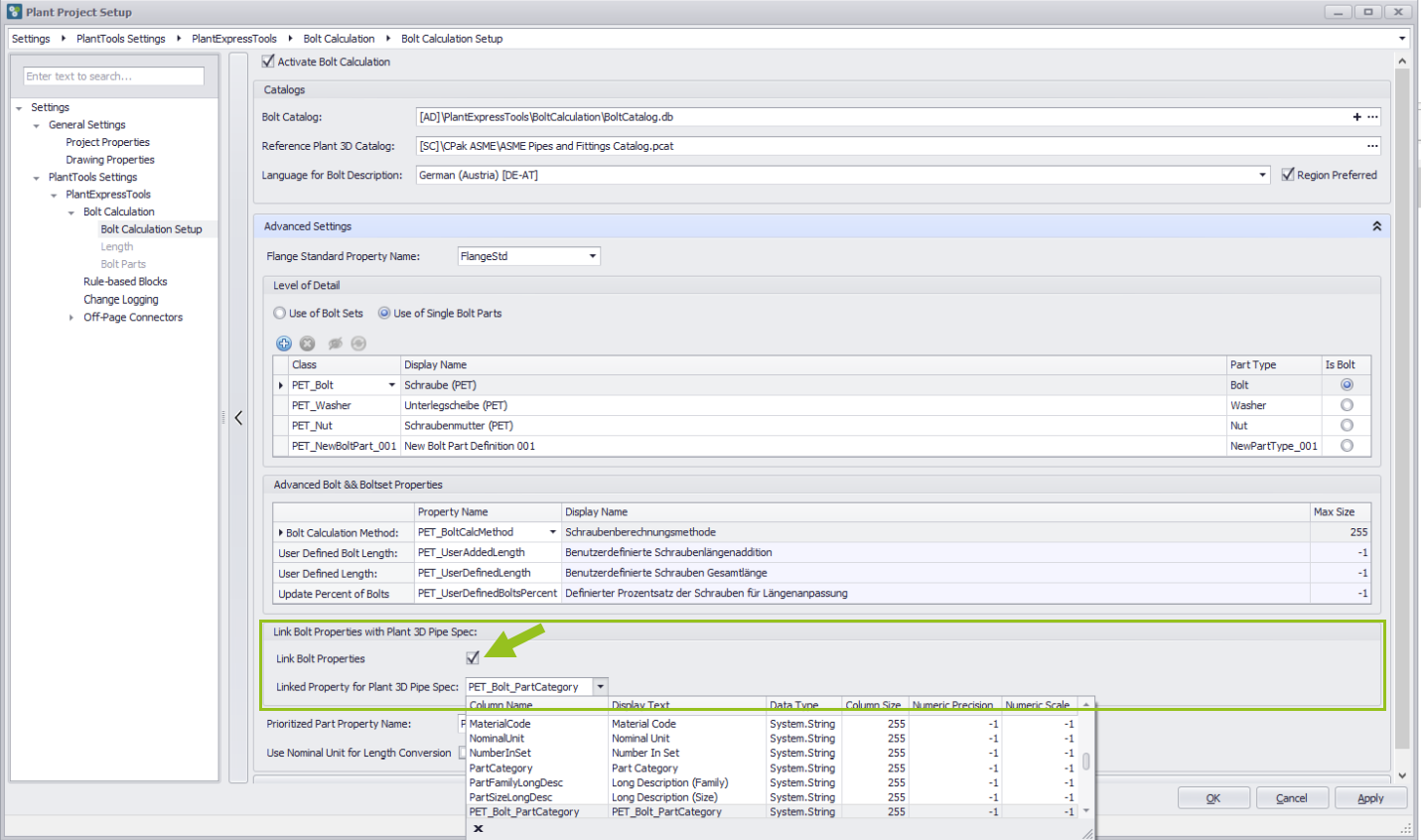Select PET_Bolt_PartCategory row in property list

coord(773,812)
